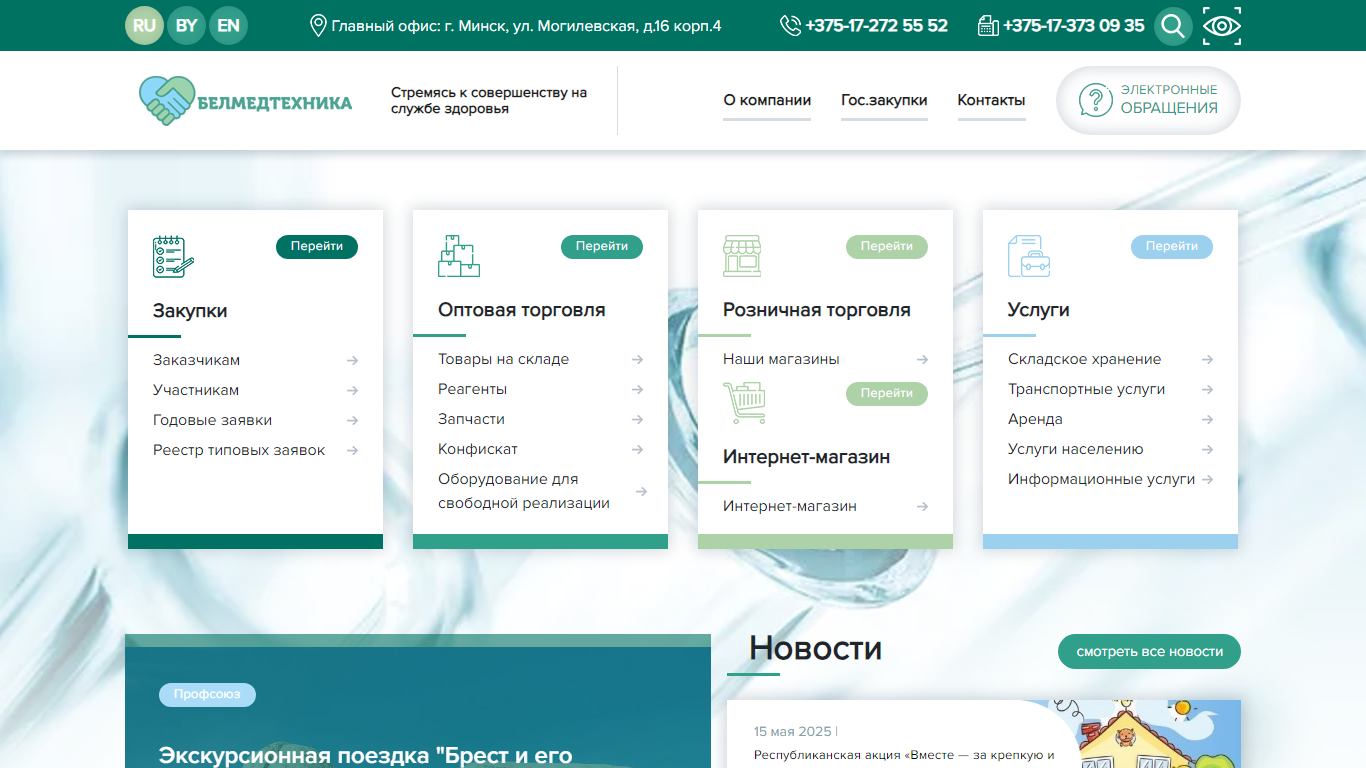Open the Экскурсионная поездка "Брест" article
This screenshot has width=1366, height=768.
click(x=365, y=755)
